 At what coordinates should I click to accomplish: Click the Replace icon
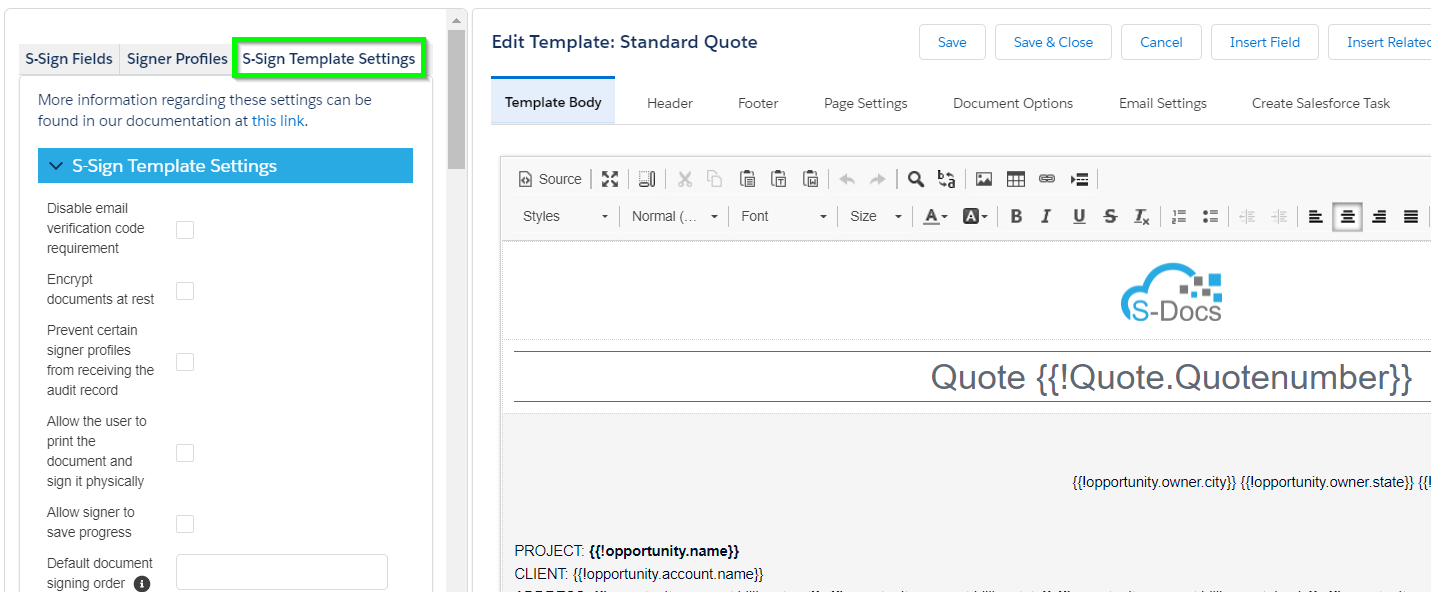tap(946, 179)
